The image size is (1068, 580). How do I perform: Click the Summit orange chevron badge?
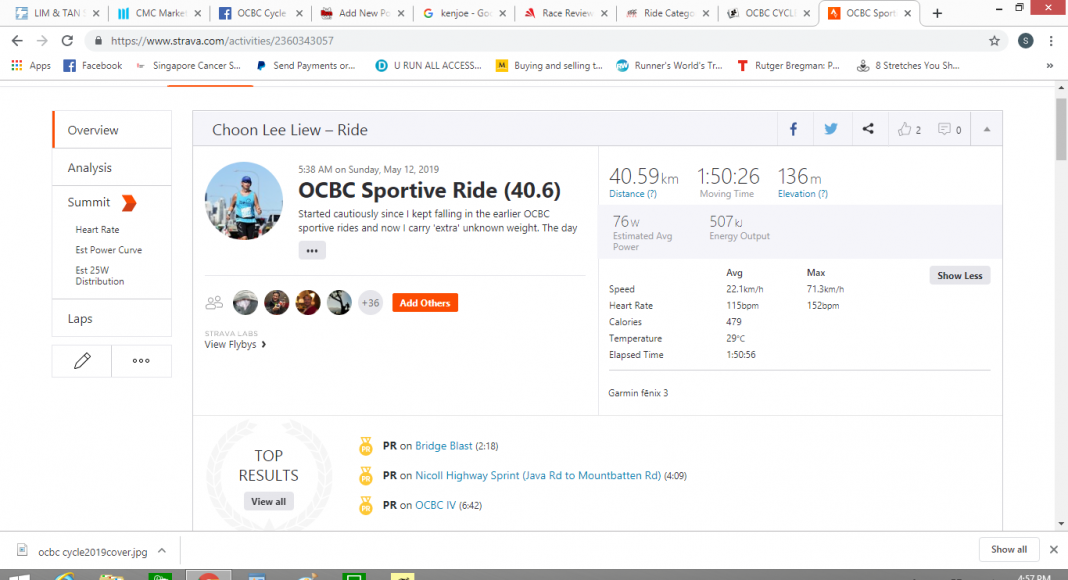pyautogui.click(x=129, y=203)
